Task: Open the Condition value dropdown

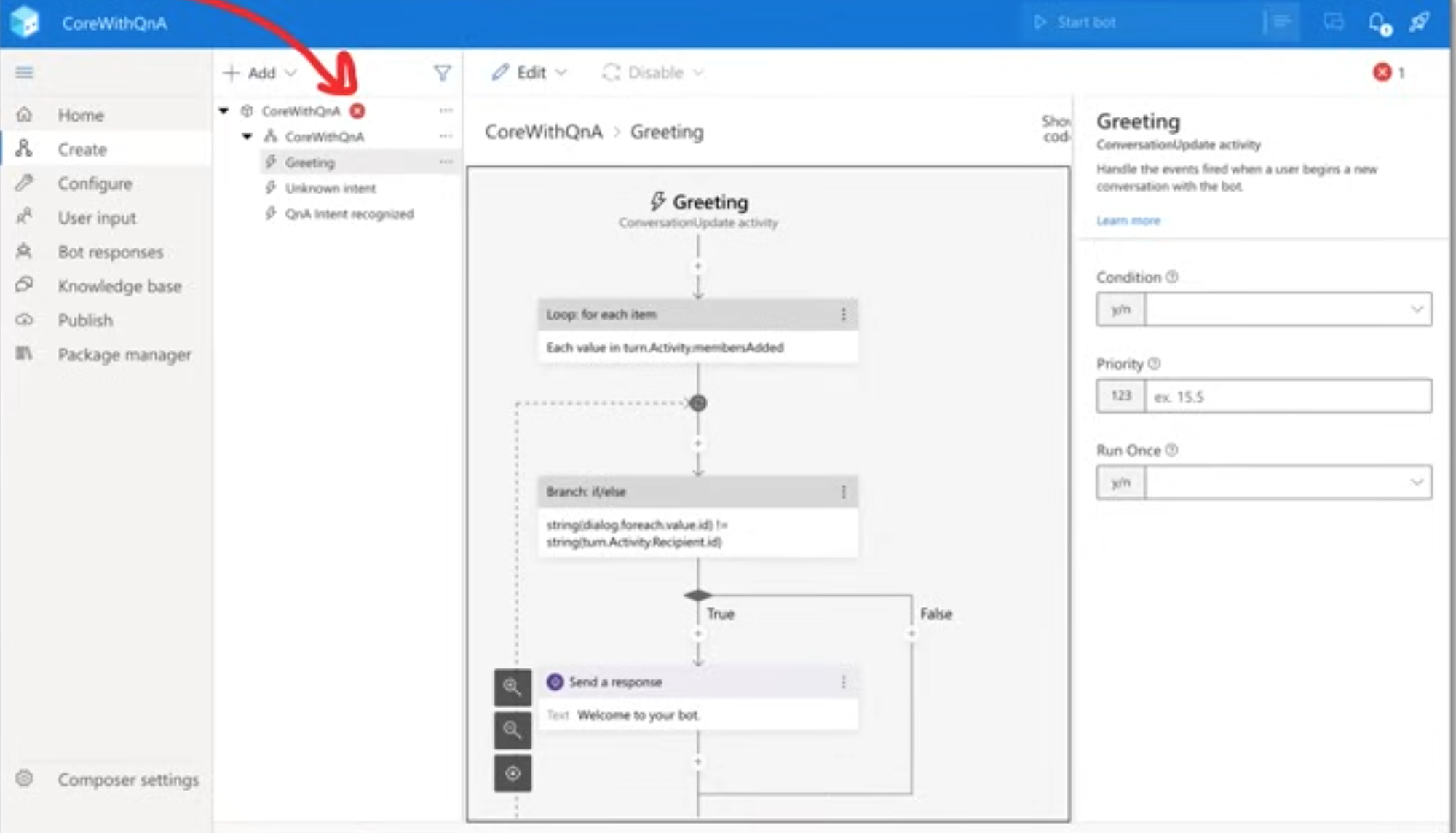Action: pos(1288,309)
